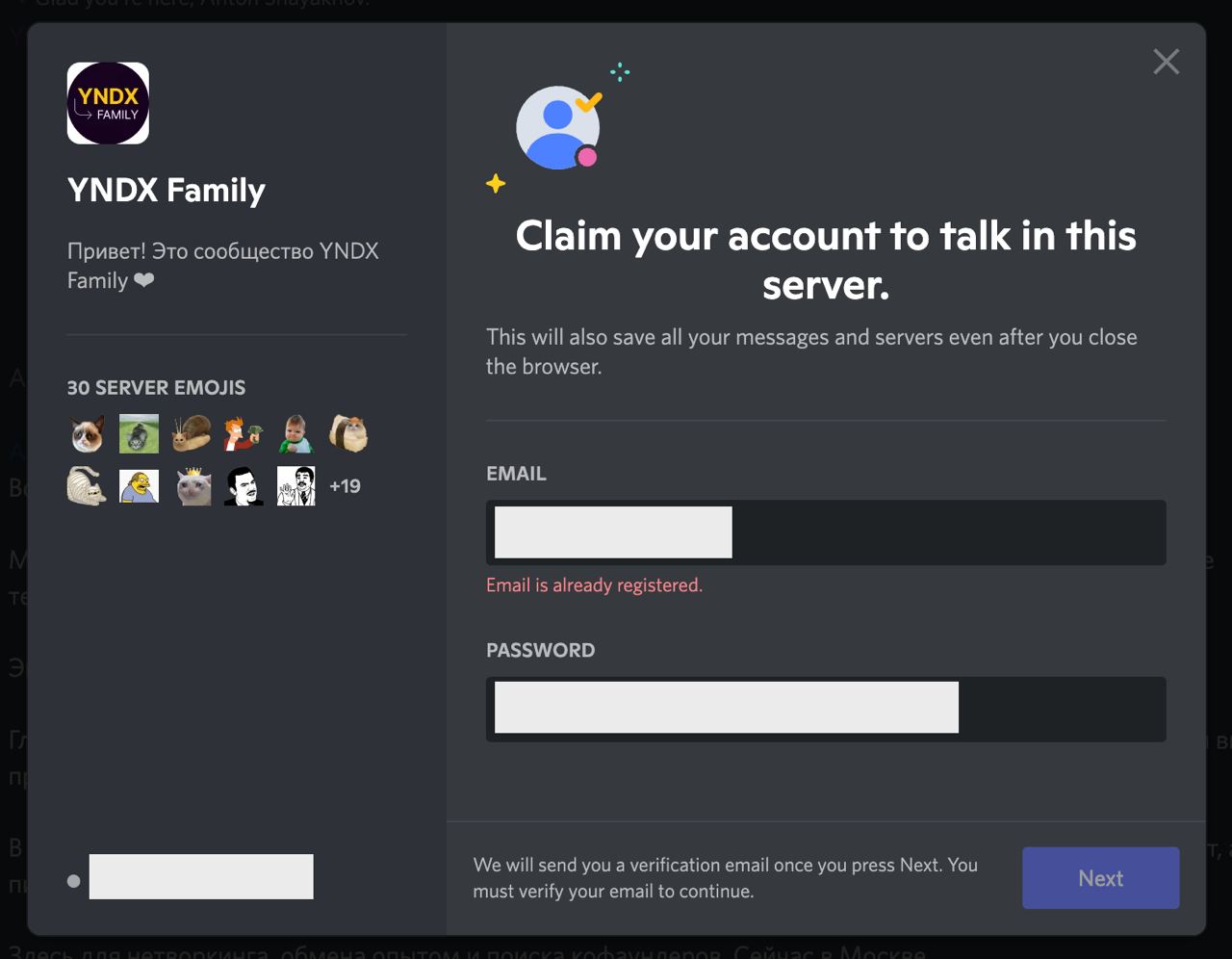The image size is (1232, 959).
Task: Click the Russian server description text
Action: click(x=223, y=266)
